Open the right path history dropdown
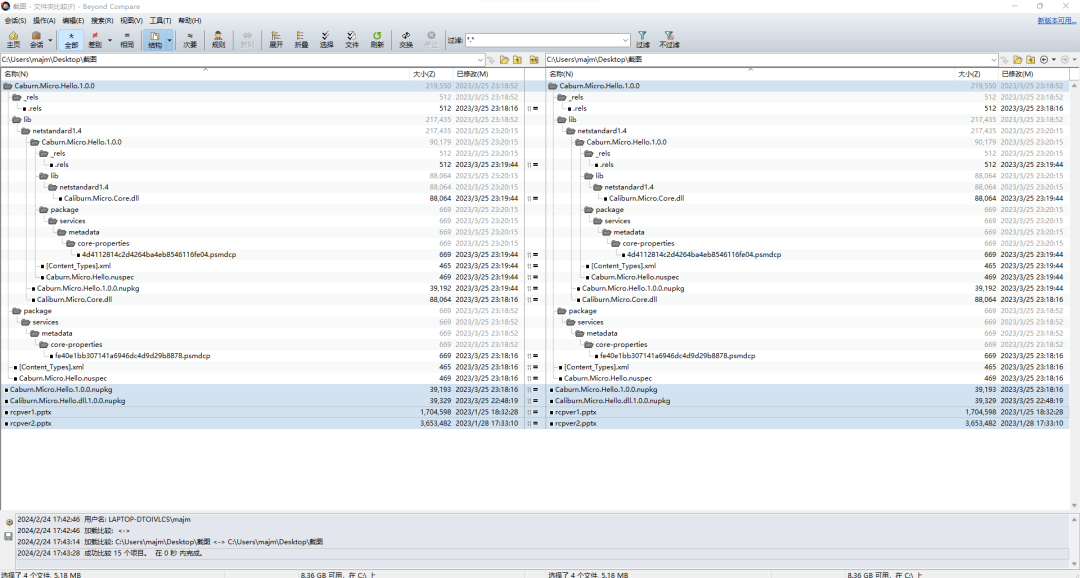This screenshot has height=578, width=1080. [993, 60]
